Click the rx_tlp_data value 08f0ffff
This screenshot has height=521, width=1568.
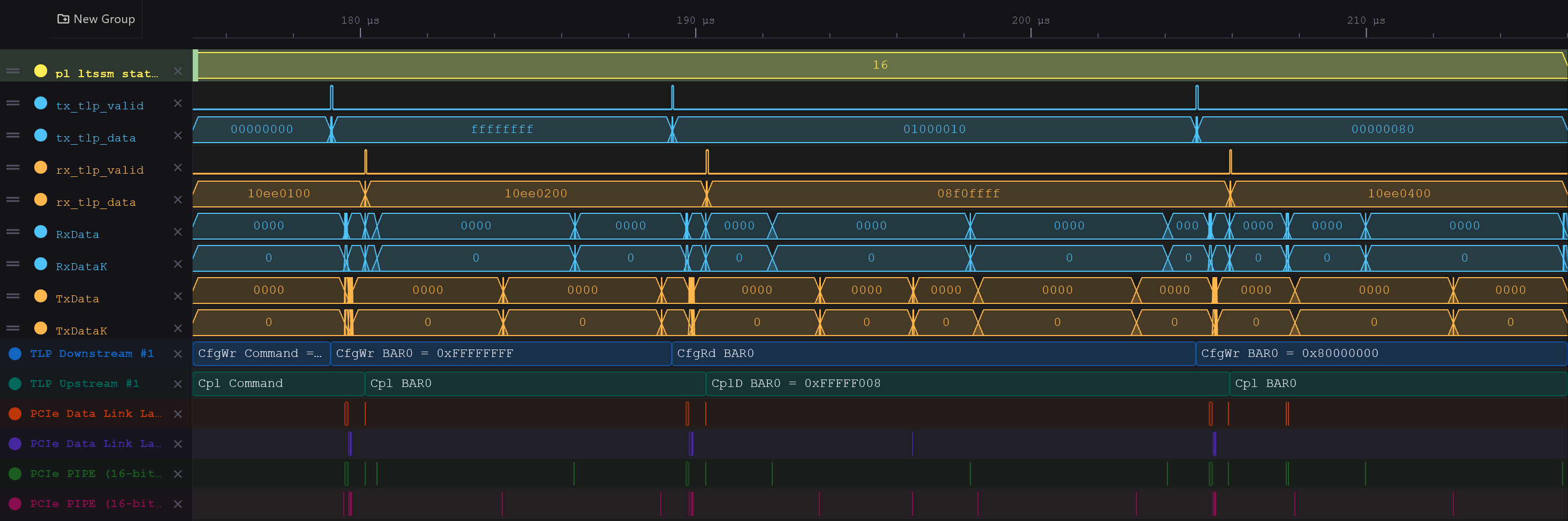[x=968, y=194]
